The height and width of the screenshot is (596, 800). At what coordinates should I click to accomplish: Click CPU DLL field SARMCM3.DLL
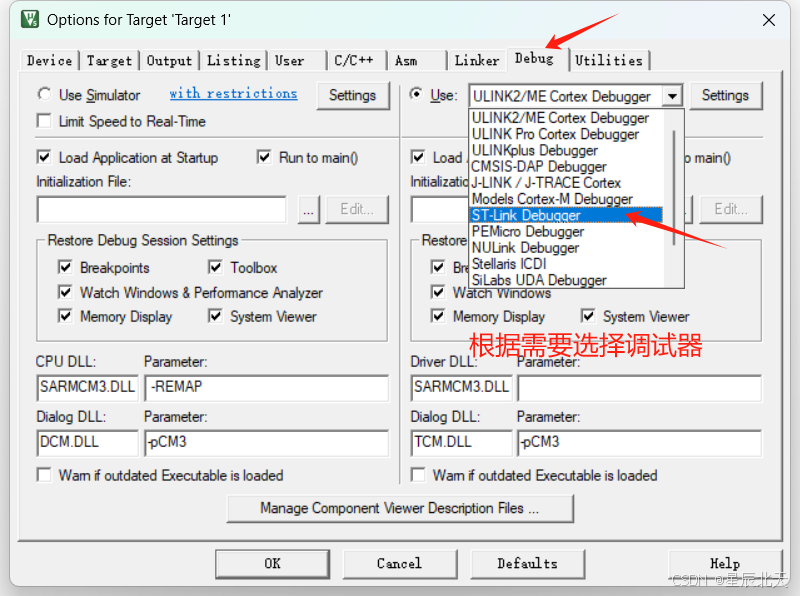(88, 387)
